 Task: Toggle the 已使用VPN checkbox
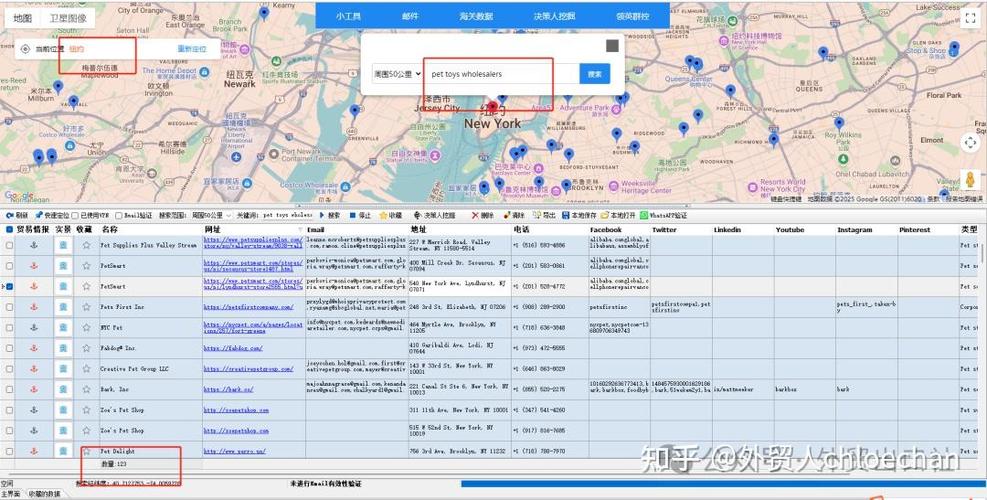click(x=76, y=215)
